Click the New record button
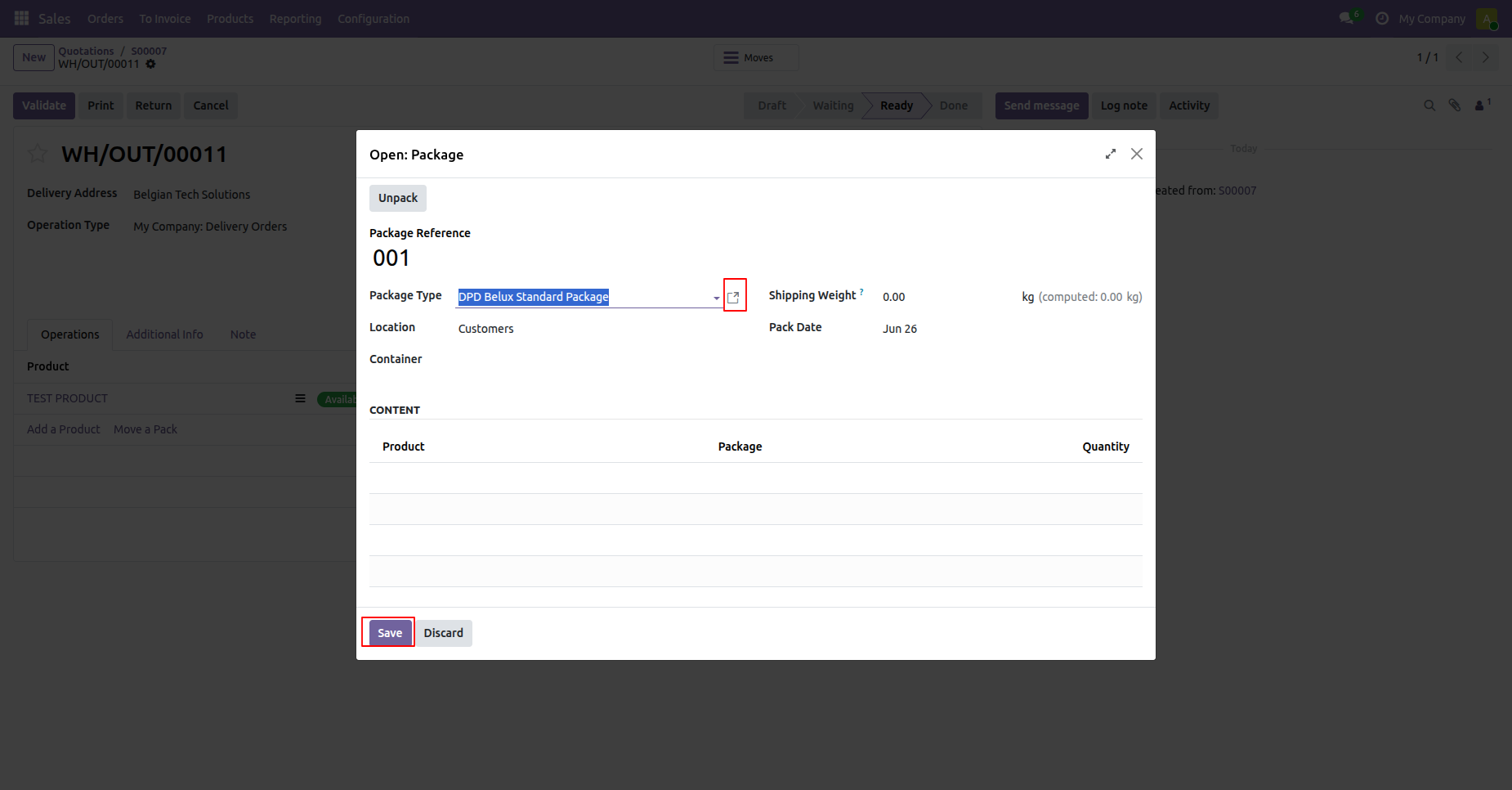 pyautogui.click(x=34, y=57)
